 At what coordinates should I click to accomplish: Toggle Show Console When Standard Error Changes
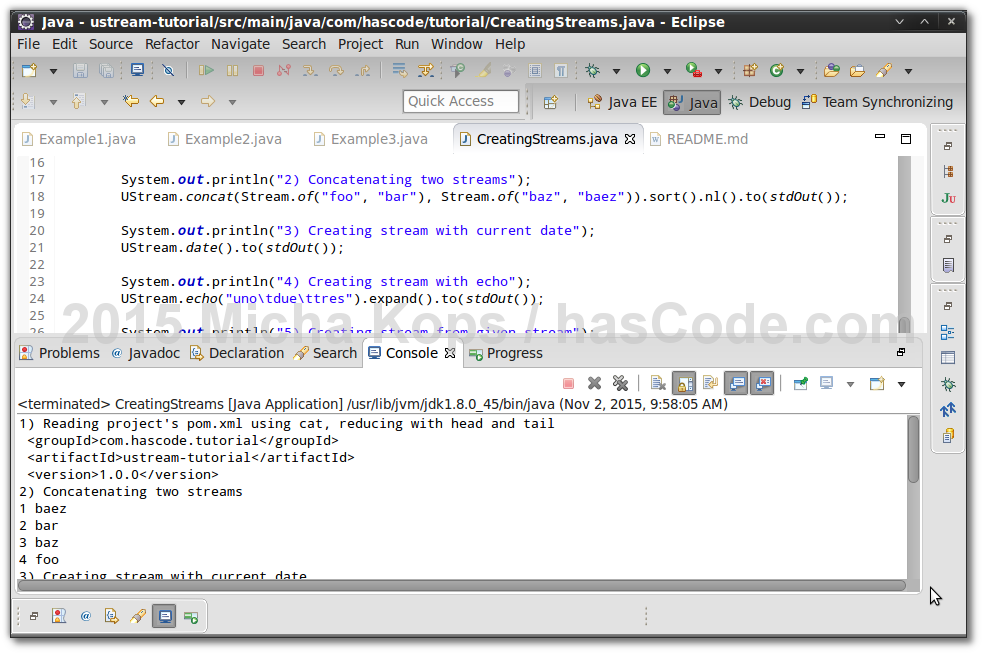[x=763, y=383]
